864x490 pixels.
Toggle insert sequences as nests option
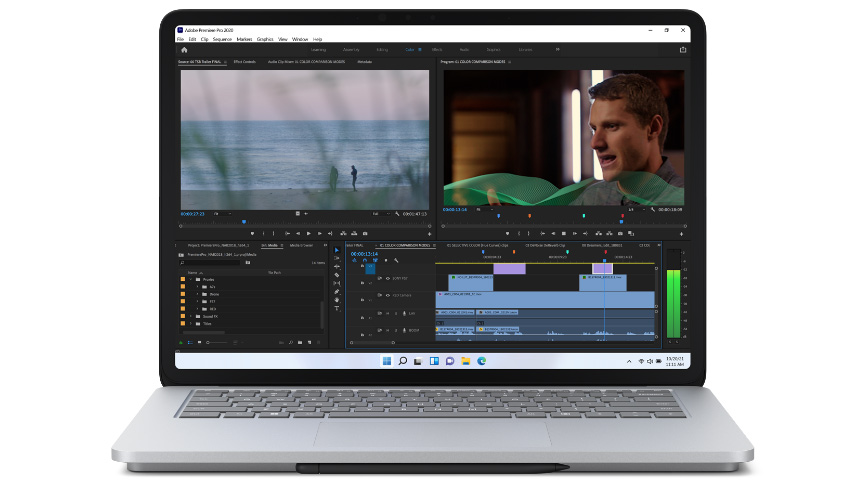pos(354,261)
